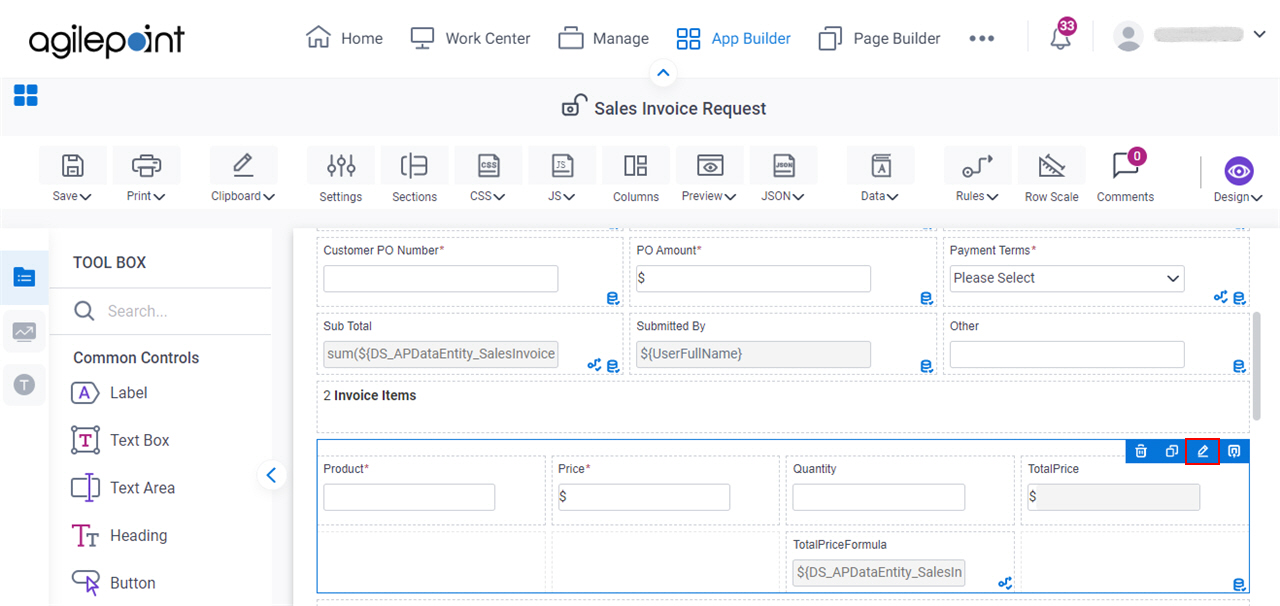Collapse the top navigation with the up chevron
Viewport: 1280px width, 606px height.
coord(664,73)
